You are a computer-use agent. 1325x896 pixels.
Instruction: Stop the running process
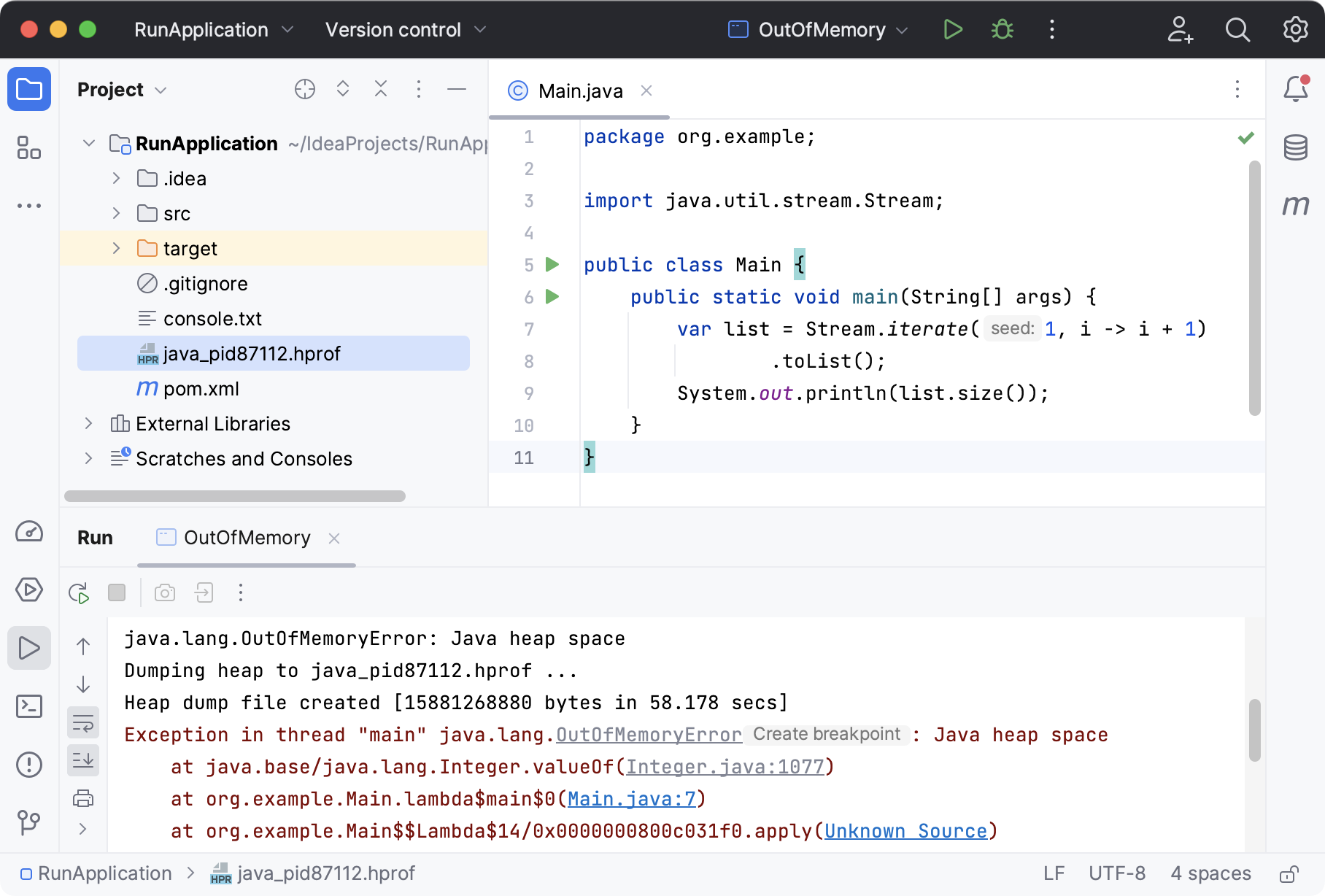(117, 592)
